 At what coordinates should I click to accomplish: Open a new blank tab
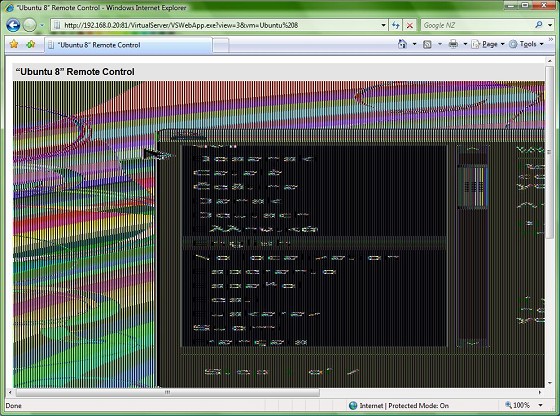click(x=221, y=45)
